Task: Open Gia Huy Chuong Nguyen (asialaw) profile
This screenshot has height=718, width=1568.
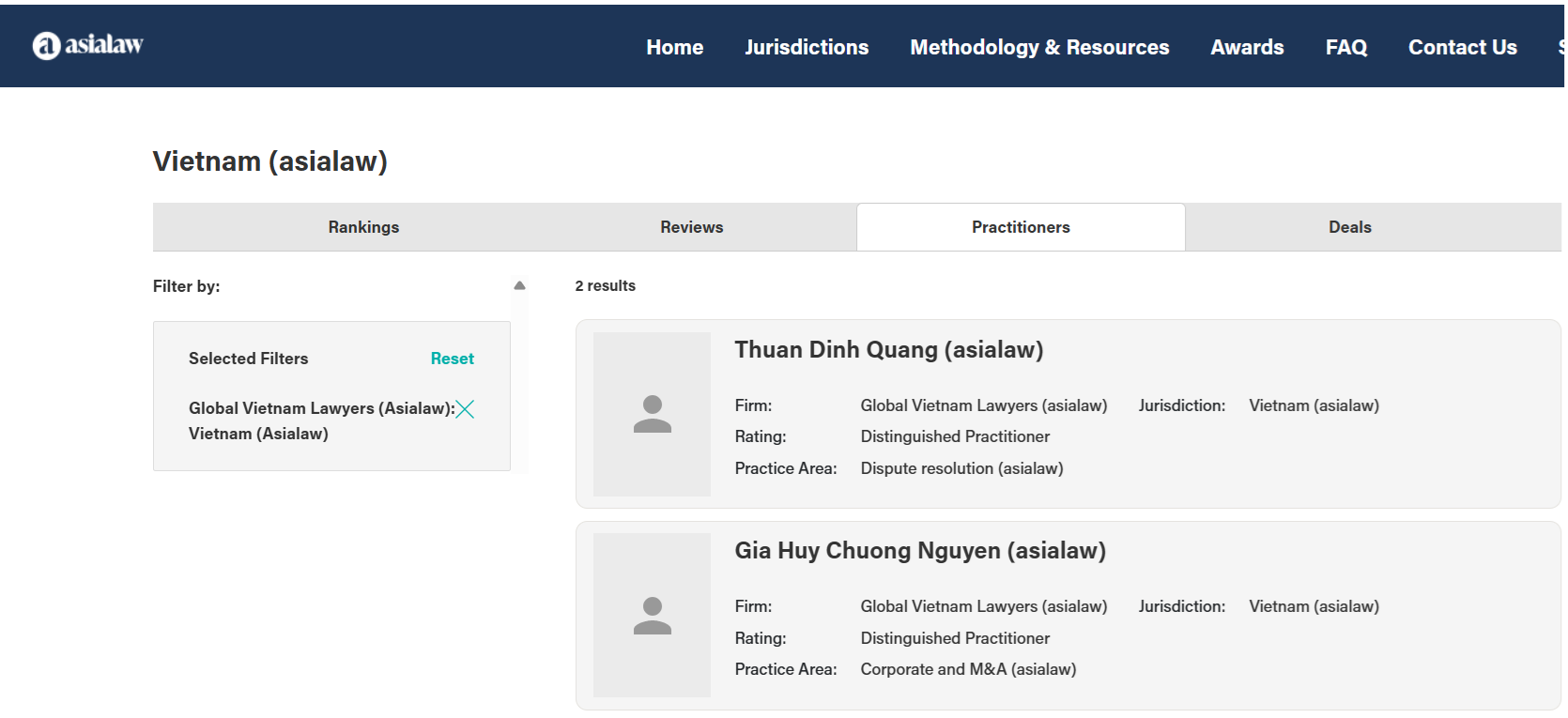Action: click(x=920, y=551)
